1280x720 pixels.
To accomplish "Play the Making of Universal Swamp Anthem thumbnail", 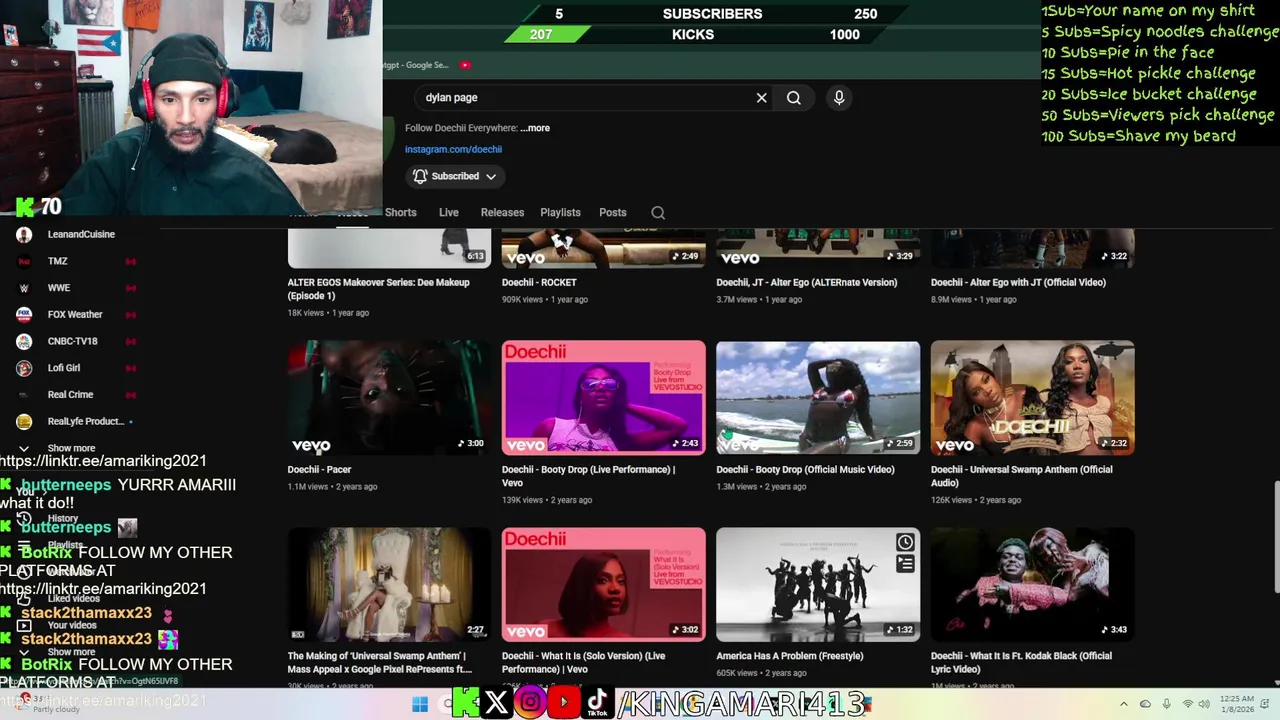I will coord(389,585).
